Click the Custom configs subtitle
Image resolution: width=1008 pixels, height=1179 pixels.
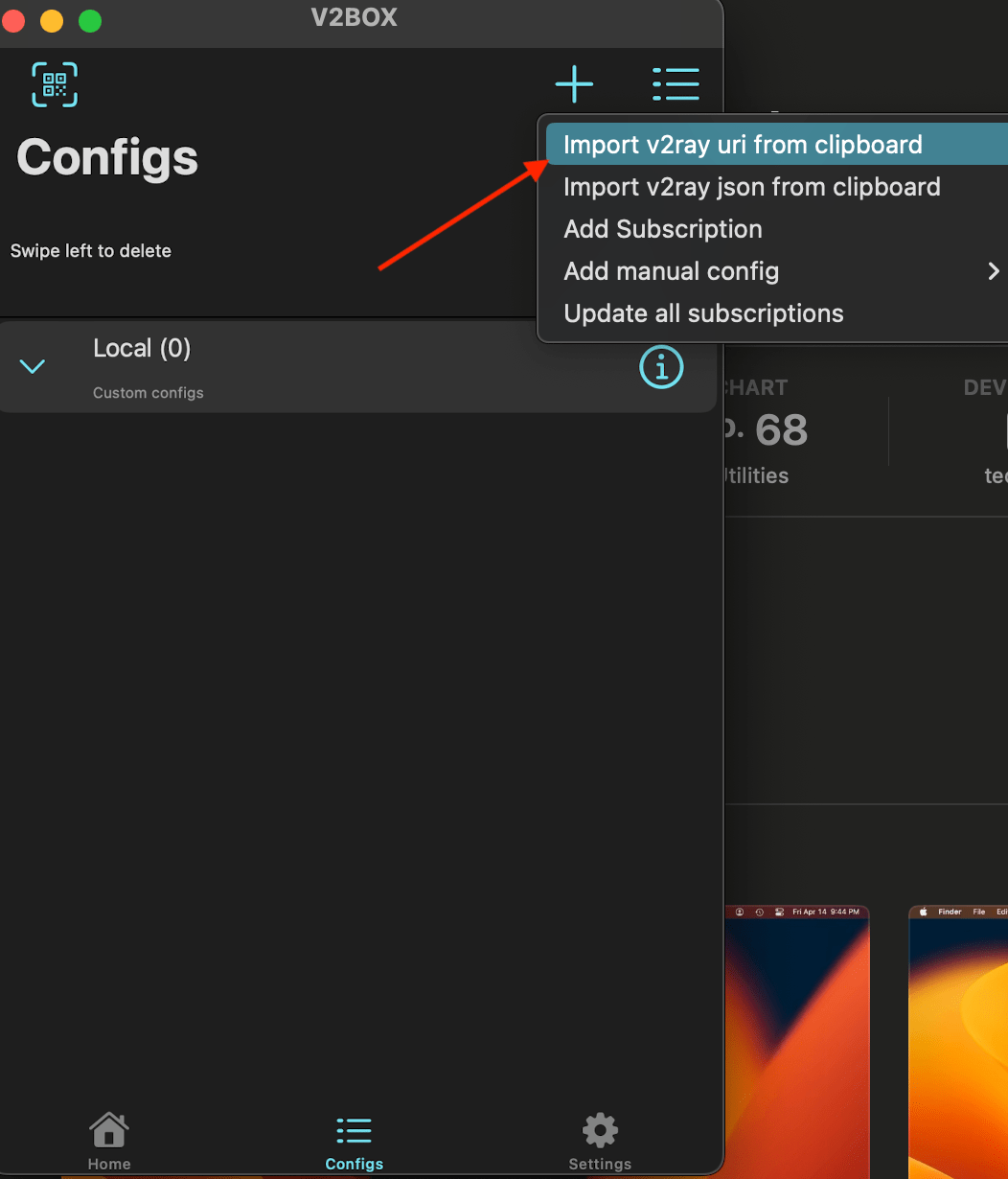tap(149, 393)
